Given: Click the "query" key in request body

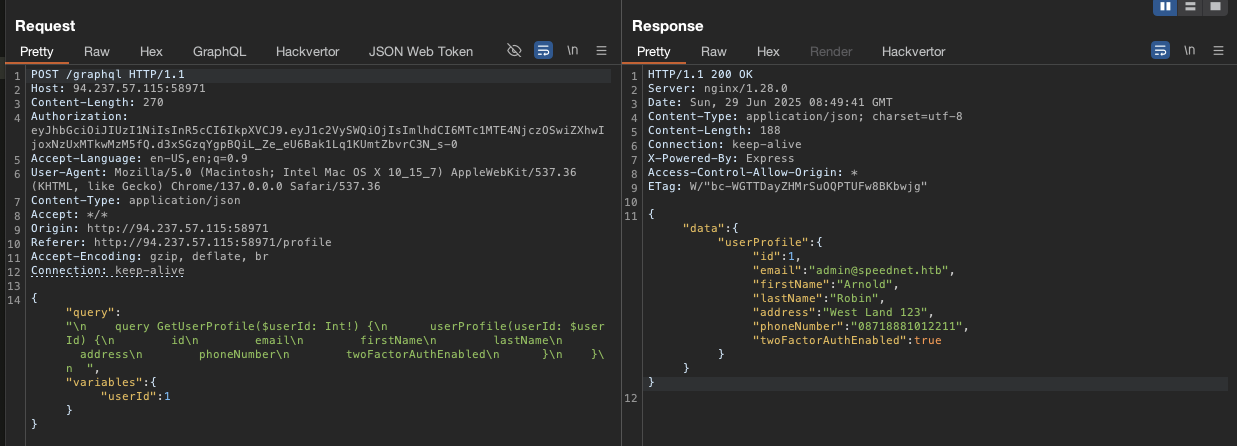Looking at the screenshot, I should pos(90,312).
